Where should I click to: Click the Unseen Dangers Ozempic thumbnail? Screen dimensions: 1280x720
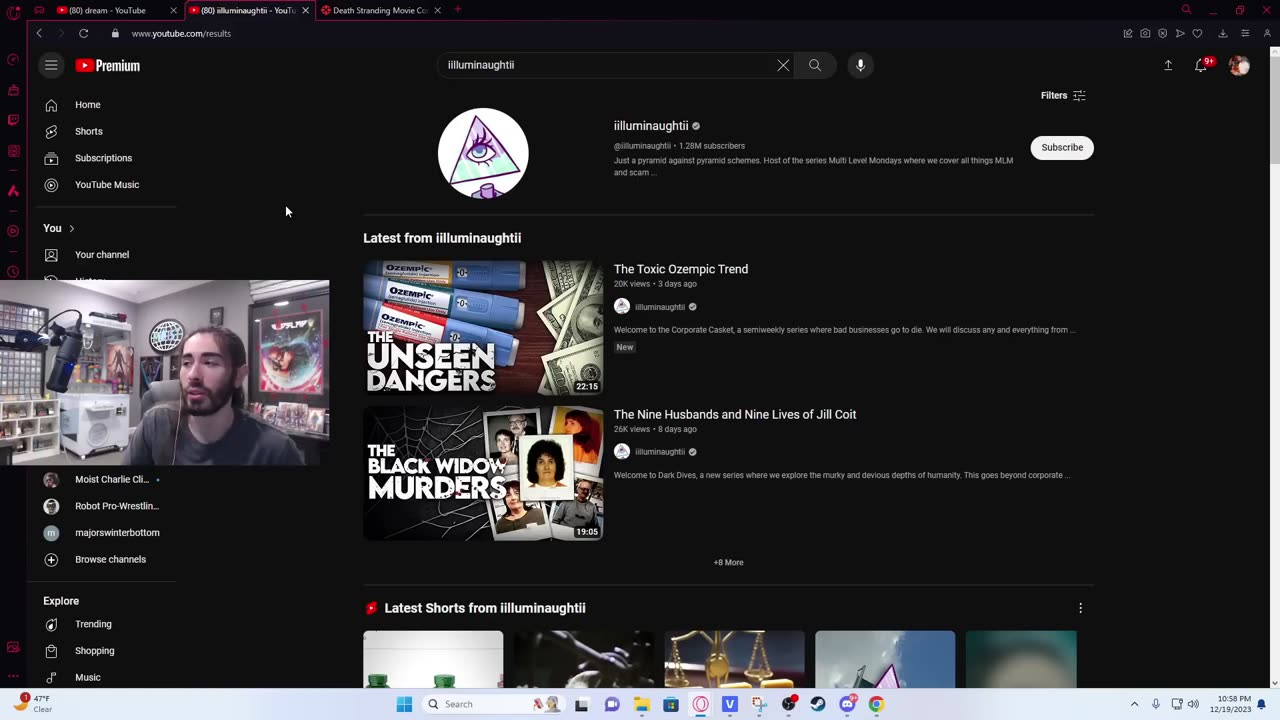(483, 328)
